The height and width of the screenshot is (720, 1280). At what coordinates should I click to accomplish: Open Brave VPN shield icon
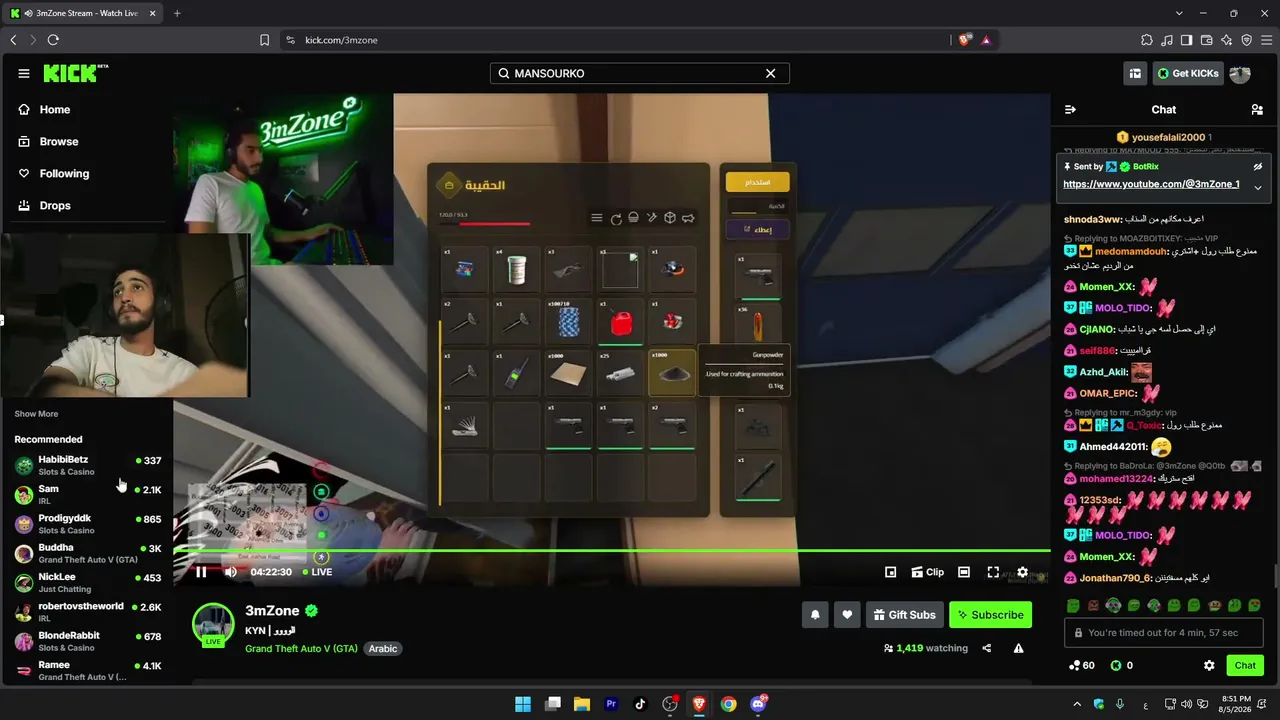click(1246, 40)
